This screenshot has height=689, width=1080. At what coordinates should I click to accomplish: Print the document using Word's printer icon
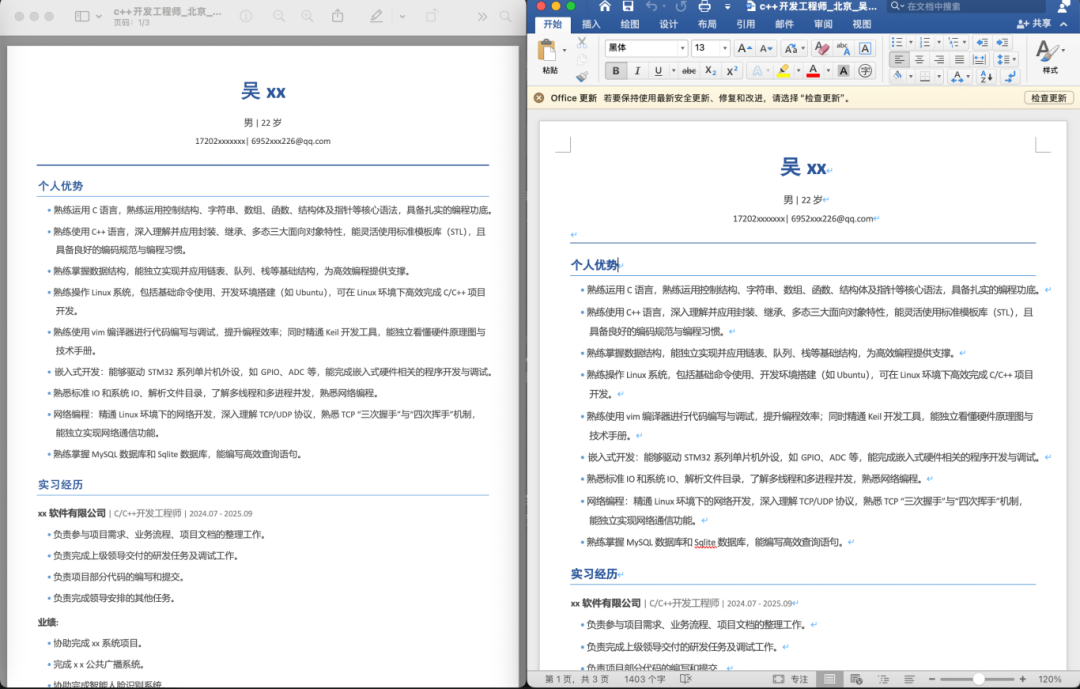pos(704,6)
